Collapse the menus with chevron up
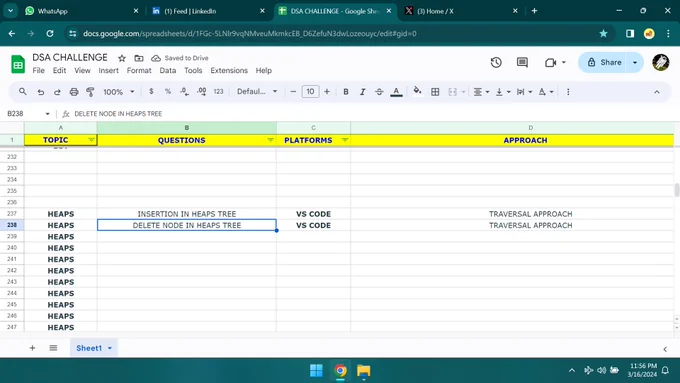 pyautogui.click(x=657, y=92)
